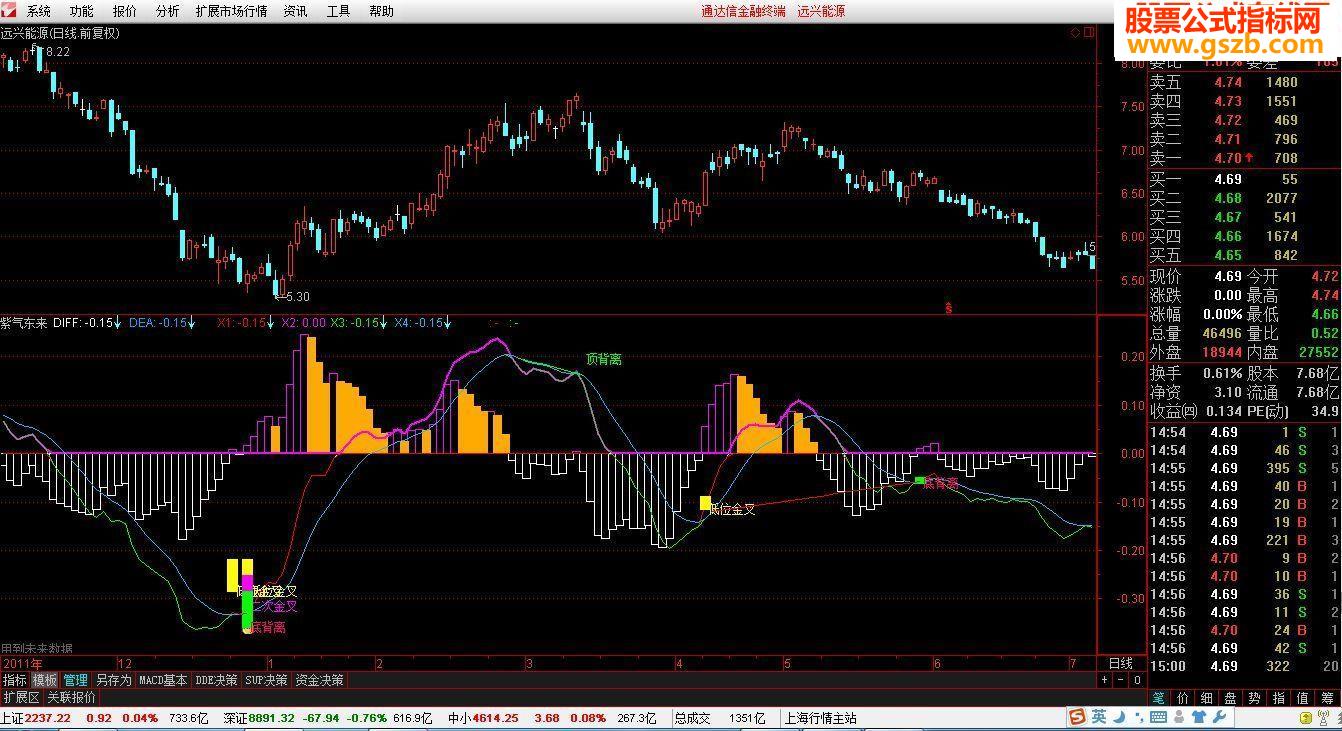The height and width of the screenshot is (731, 1342).
Task: Open the 工具 menu
Action: pos(338,11)
